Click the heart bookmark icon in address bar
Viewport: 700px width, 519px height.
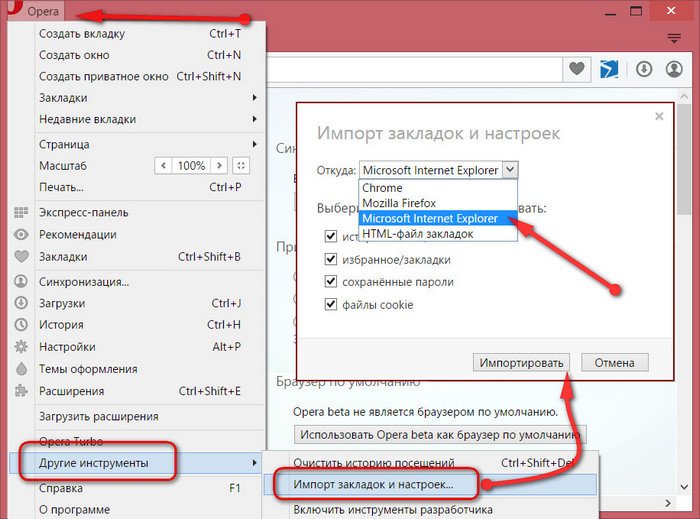(577, 69)
